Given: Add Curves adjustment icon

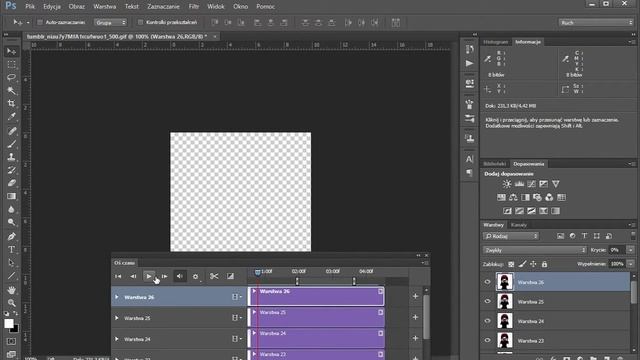Looking at the screenshot, I should [531, 184].
